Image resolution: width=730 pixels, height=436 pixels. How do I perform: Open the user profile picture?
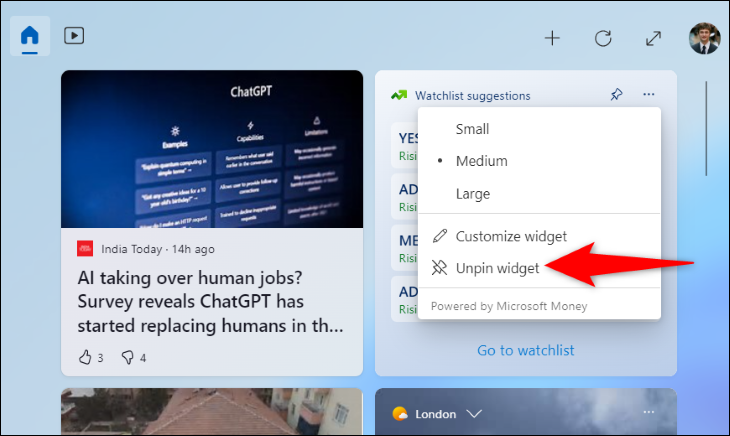point(704,38)
